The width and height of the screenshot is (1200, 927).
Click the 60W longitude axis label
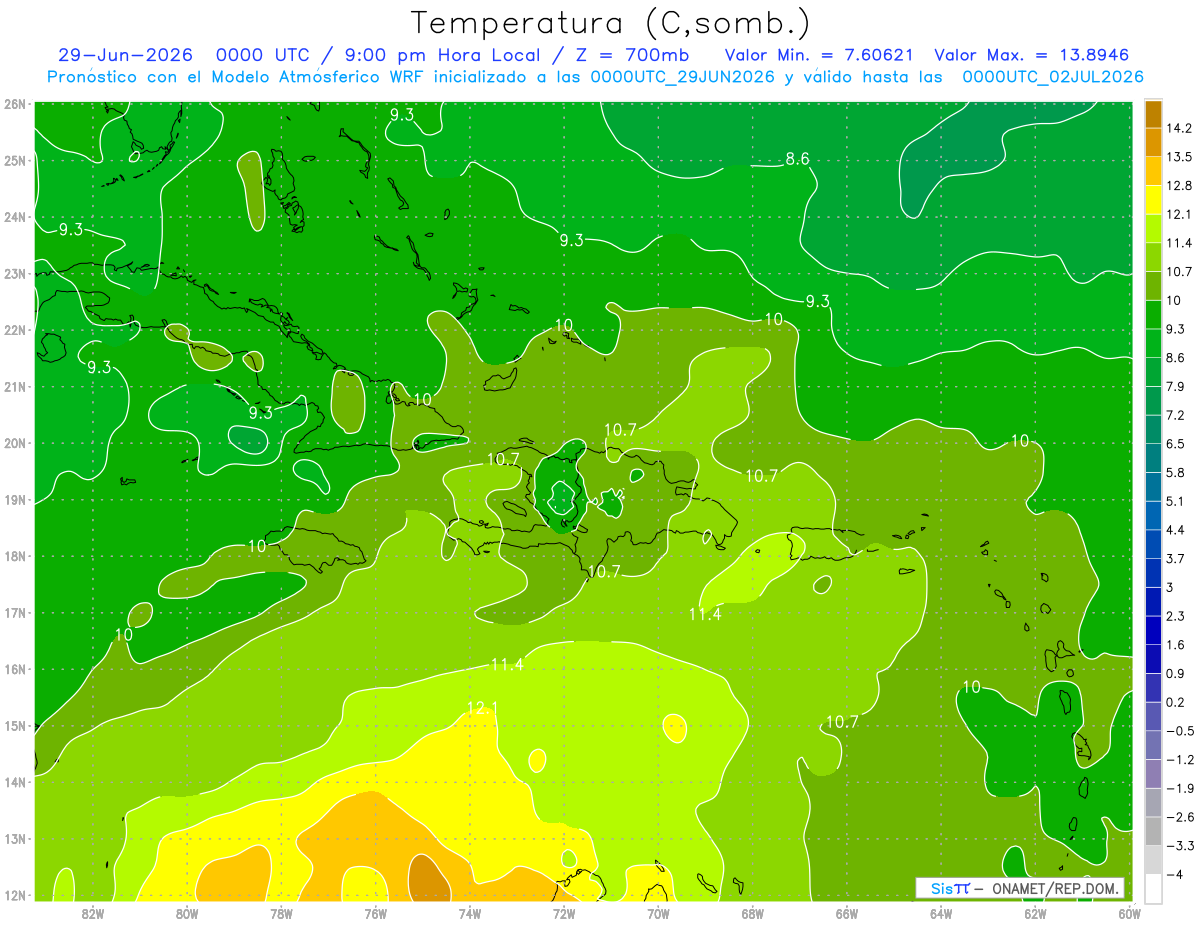(1129, 913)
